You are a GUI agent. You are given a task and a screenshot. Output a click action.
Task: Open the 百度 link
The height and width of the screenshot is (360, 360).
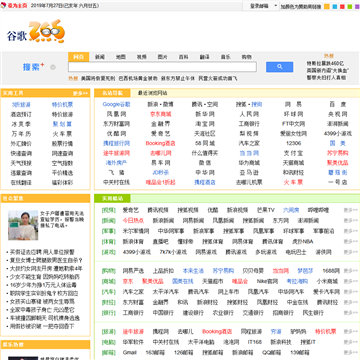coord(338,104)
